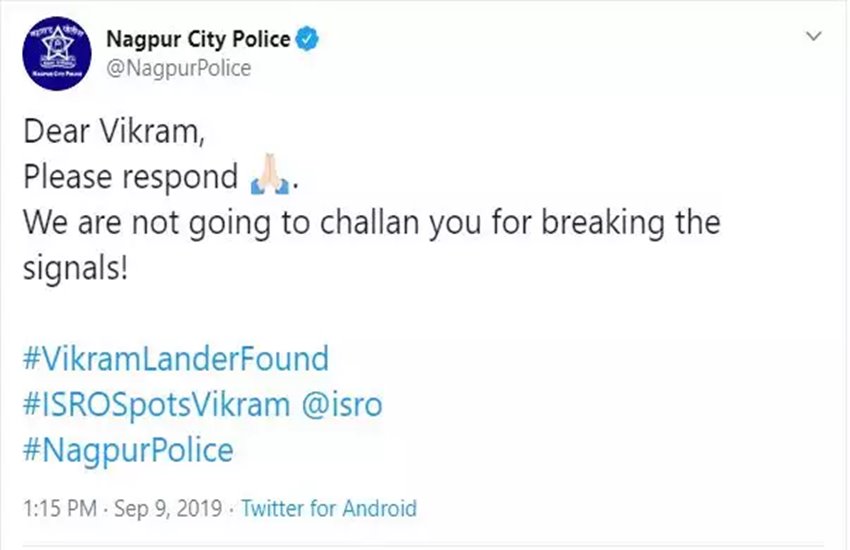Click the 1:15 PM timestamp
This screenshot has height=550, width=850.
click(x=60, y=508)
